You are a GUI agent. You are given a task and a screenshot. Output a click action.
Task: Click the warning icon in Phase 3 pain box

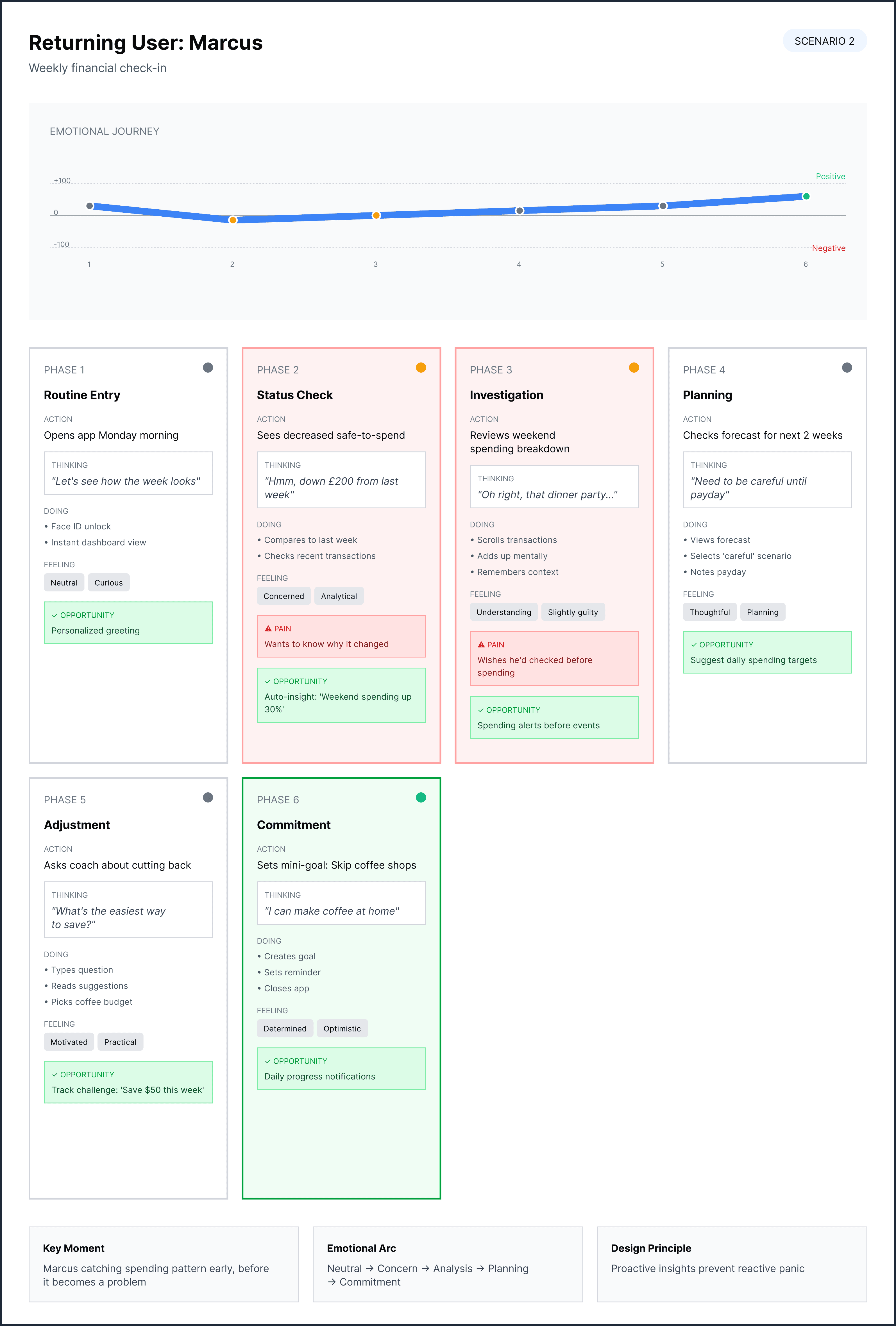pos(481,645)
